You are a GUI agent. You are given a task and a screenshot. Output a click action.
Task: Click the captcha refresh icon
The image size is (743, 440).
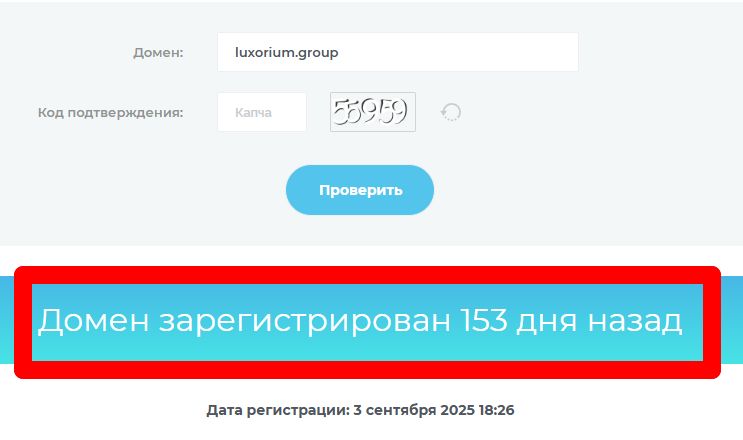[x=451, y=113]
